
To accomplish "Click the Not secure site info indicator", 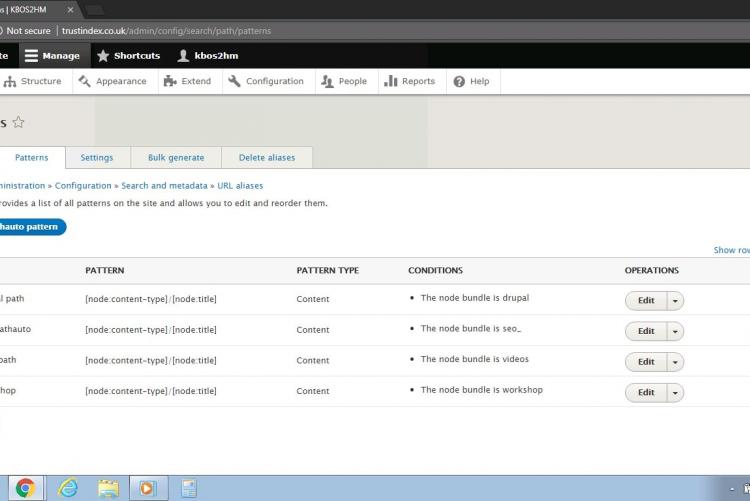I will click(26, 31).
